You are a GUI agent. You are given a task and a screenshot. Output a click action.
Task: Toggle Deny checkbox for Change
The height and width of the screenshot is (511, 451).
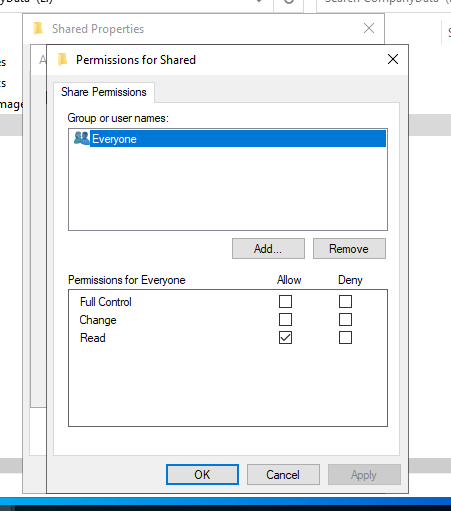coord(345,319)
